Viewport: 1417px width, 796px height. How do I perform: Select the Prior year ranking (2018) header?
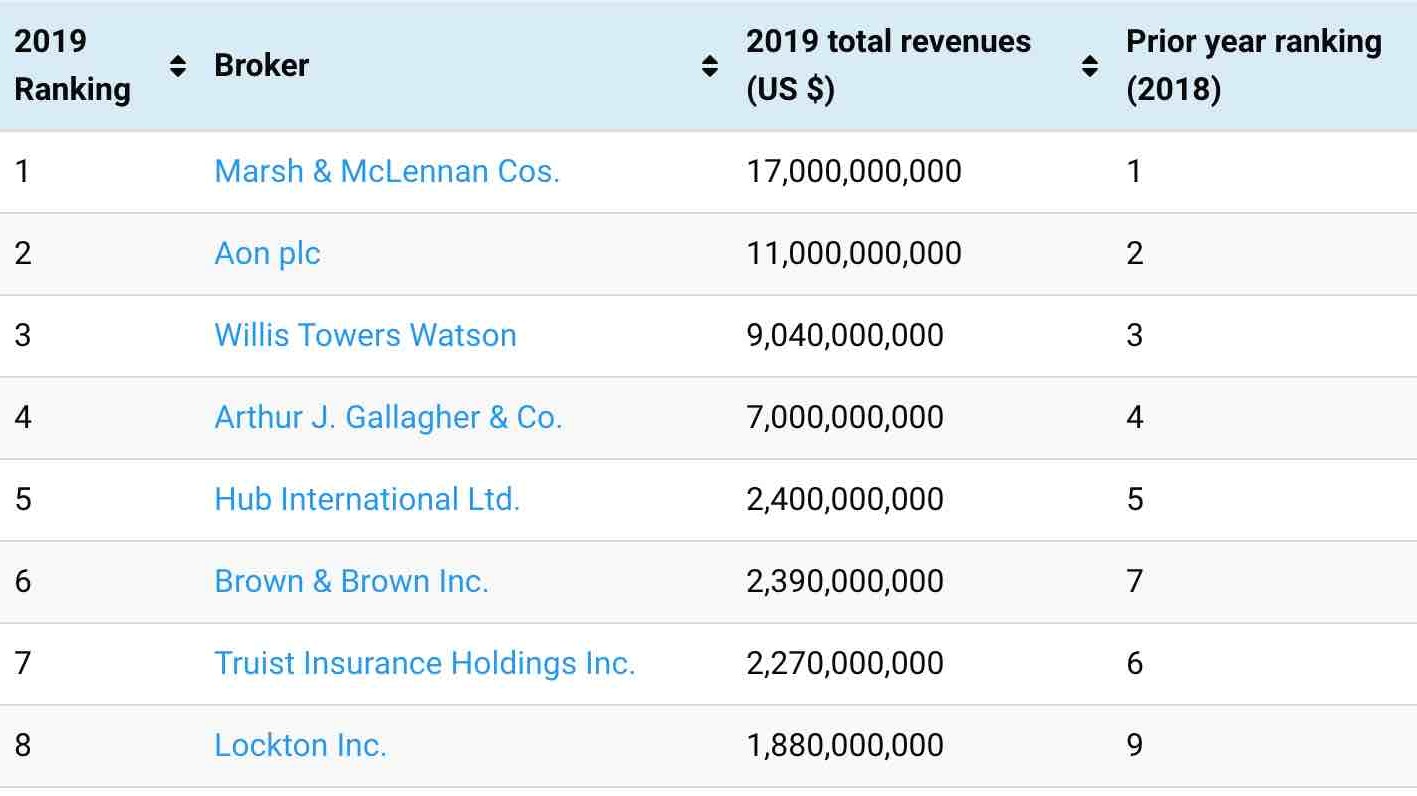(x=1254, y=66)
